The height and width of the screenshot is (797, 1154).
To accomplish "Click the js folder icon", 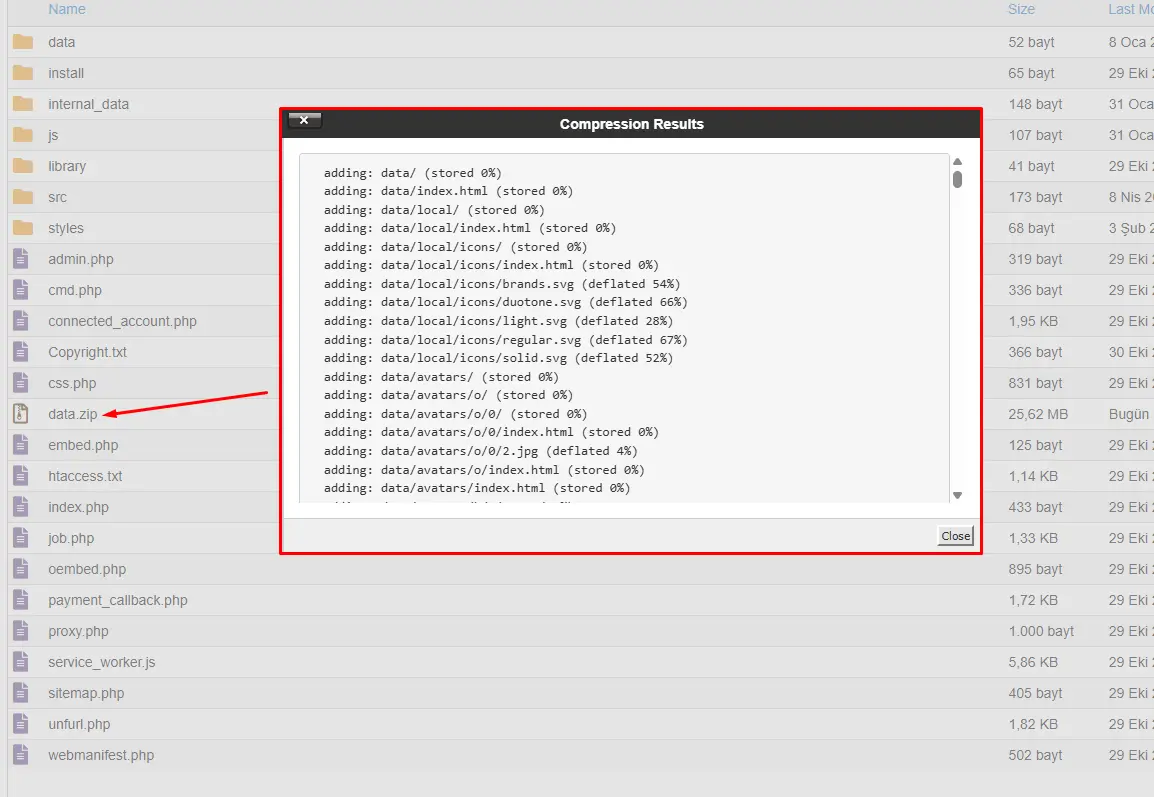I will (x=23, y=135).
